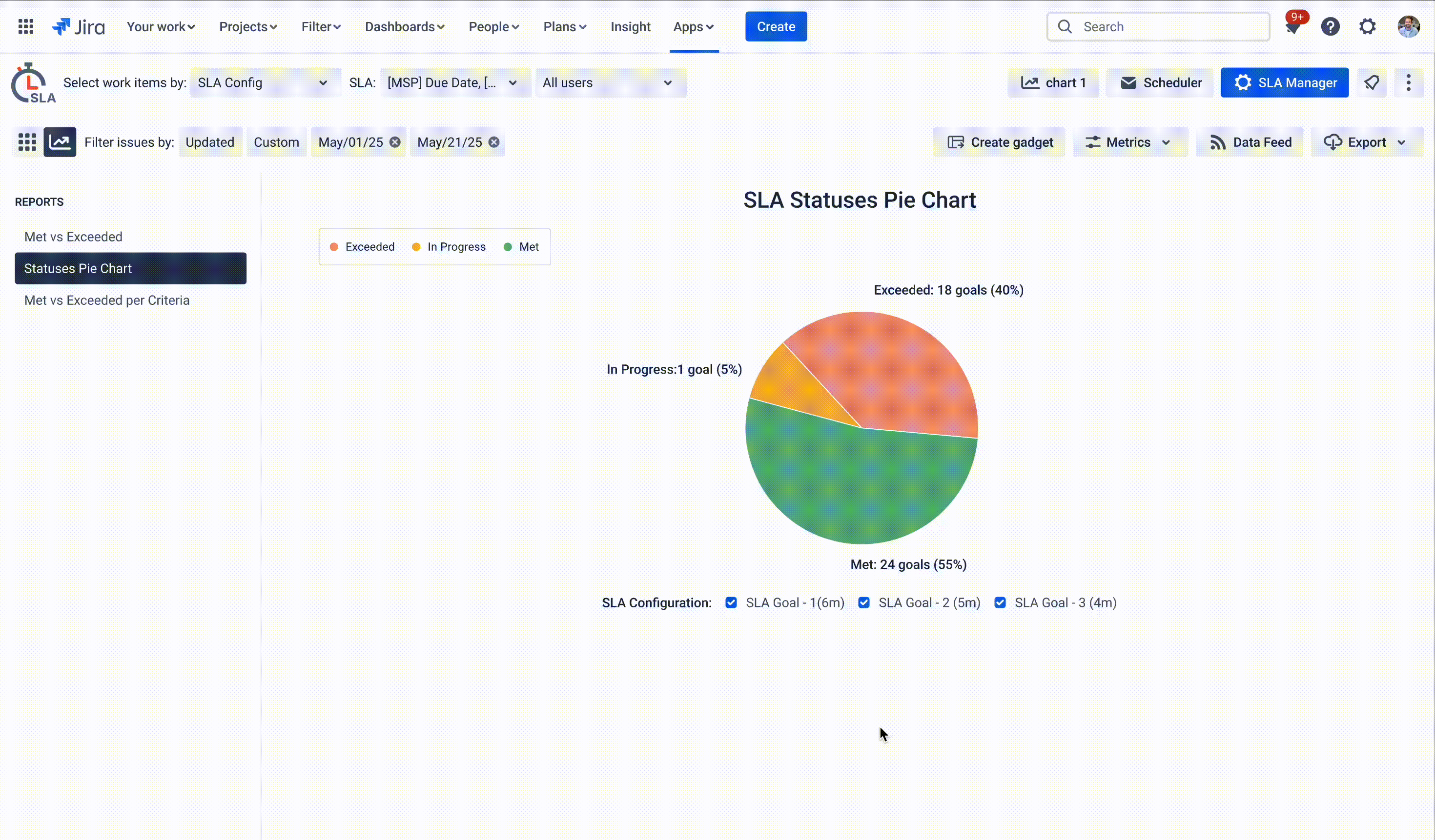Remove the May/01/25 start date

point(394,142)
